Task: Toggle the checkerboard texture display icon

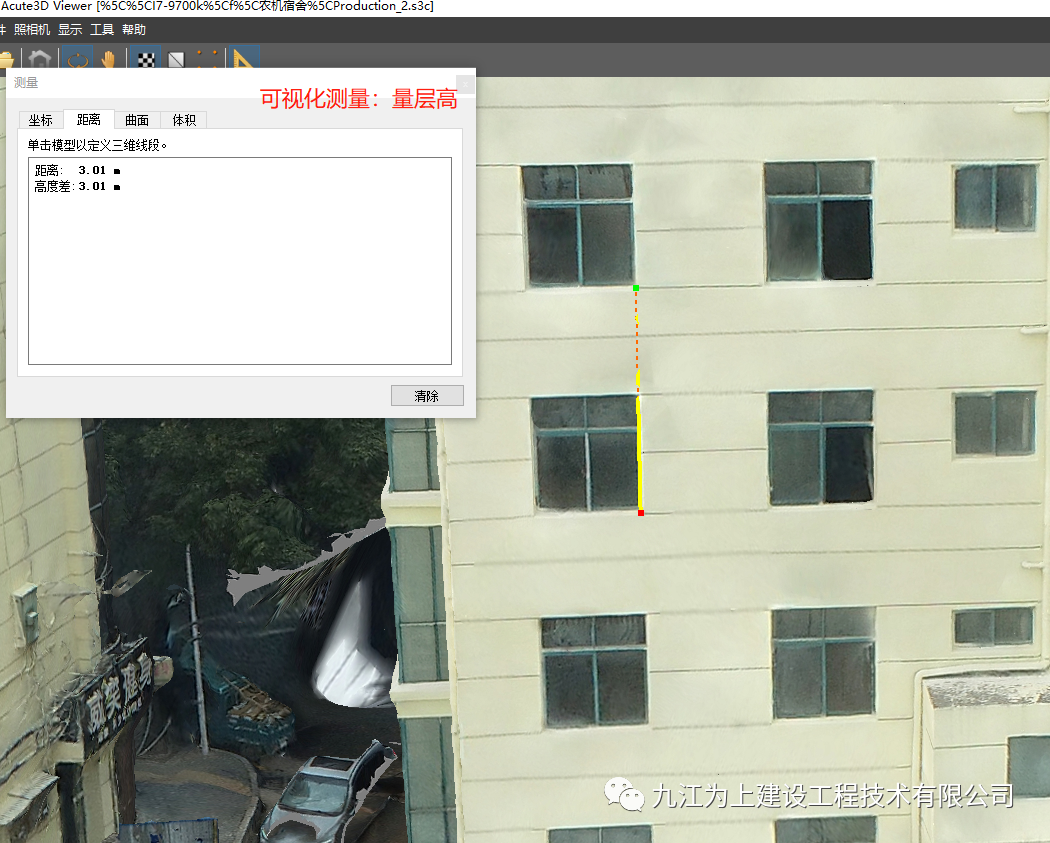Action: 147,60
